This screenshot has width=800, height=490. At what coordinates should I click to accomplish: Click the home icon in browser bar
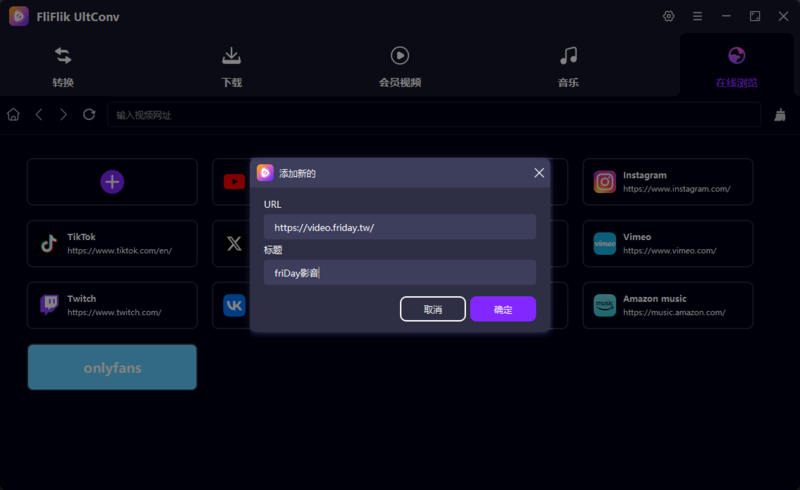(14, 115)
